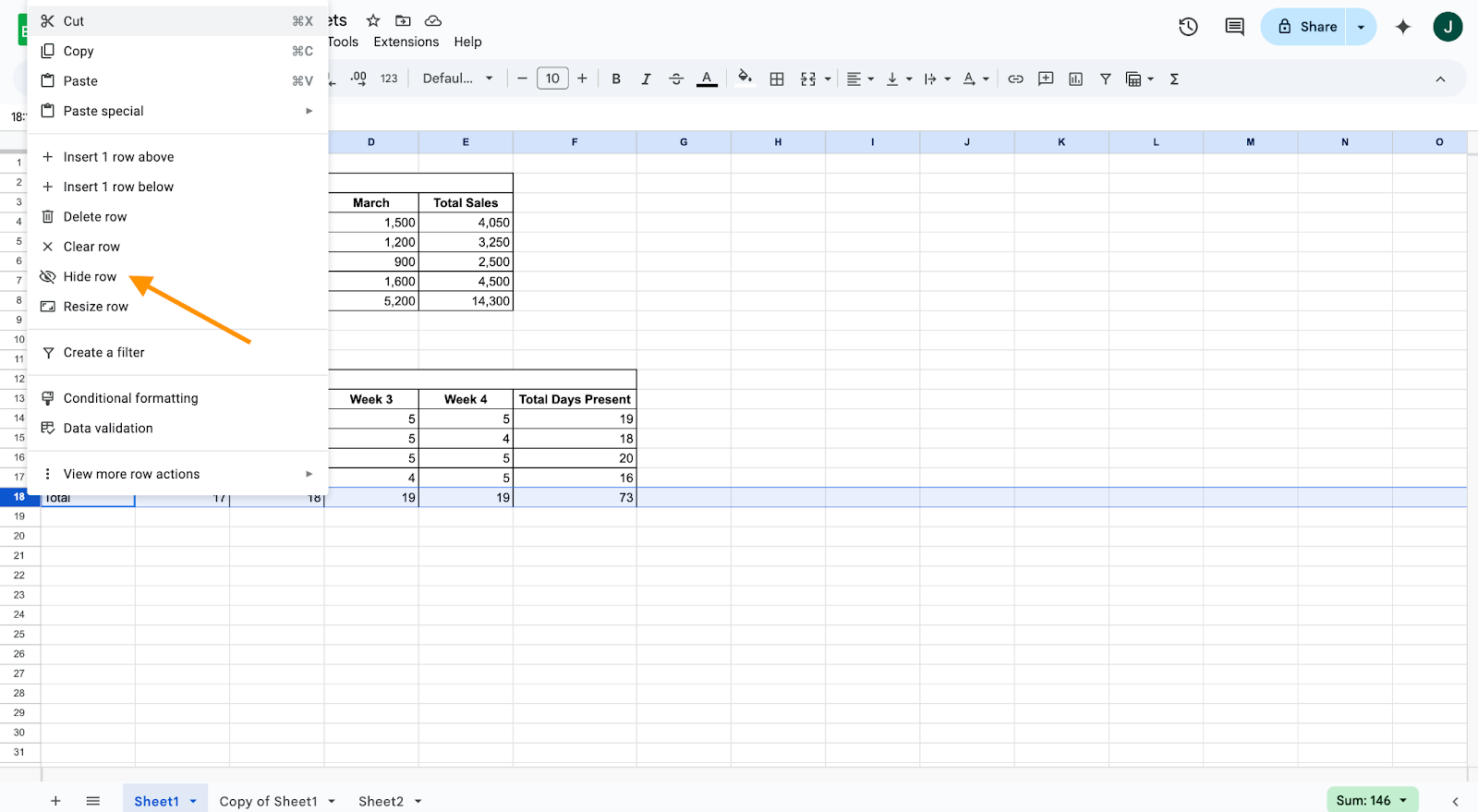Select column G header

click(684, 142)
